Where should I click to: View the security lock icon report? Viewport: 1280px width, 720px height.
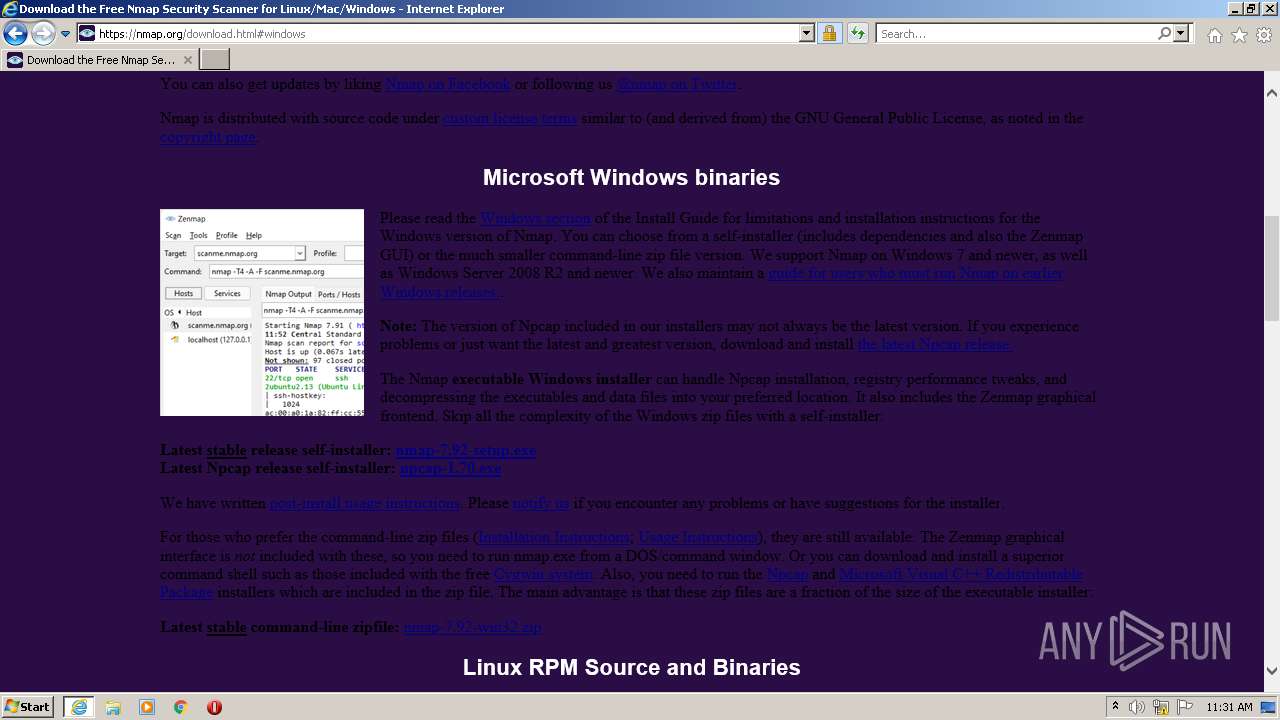pos(829,33)
